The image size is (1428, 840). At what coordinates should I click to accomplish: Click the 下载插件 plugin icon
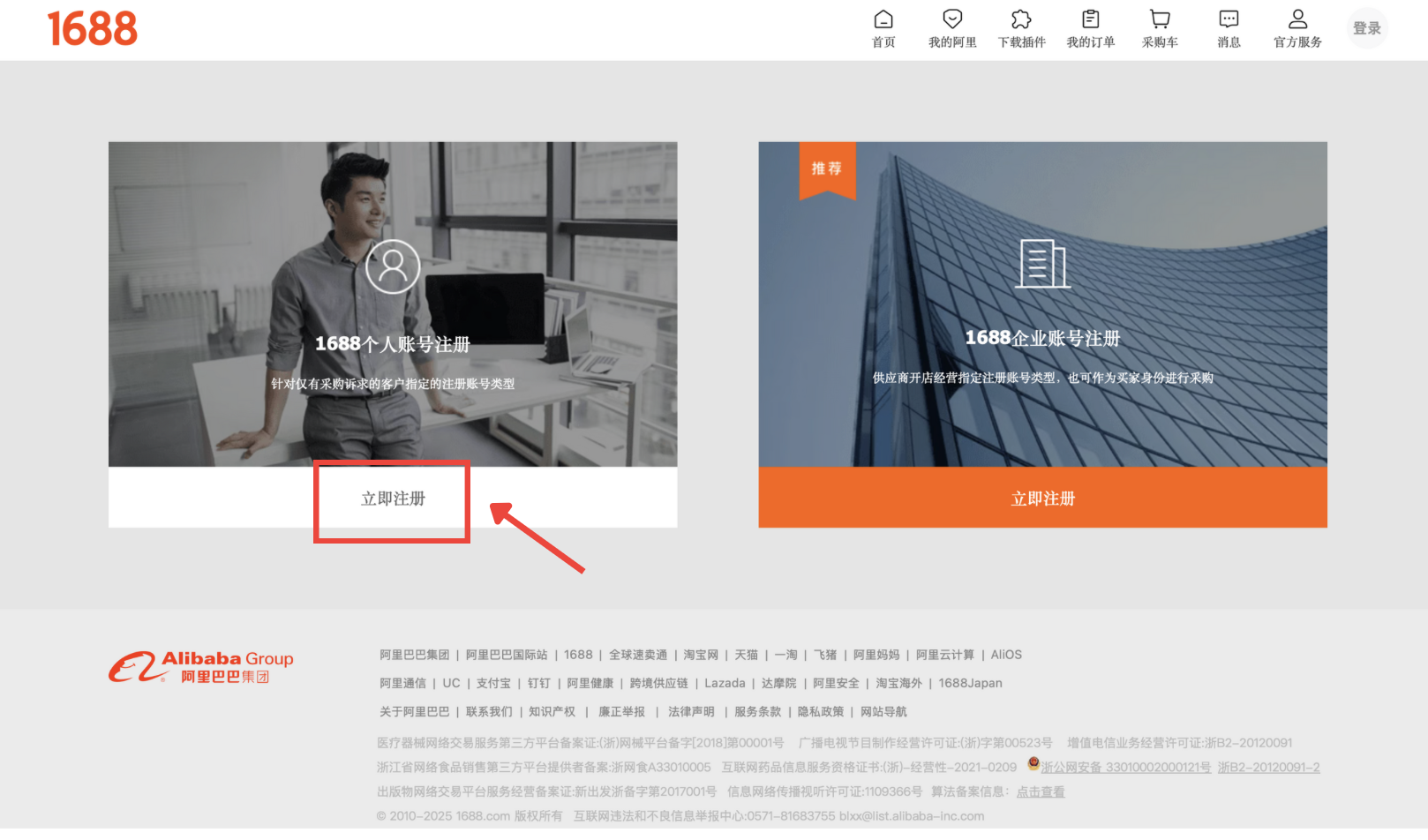point(1021,19)
